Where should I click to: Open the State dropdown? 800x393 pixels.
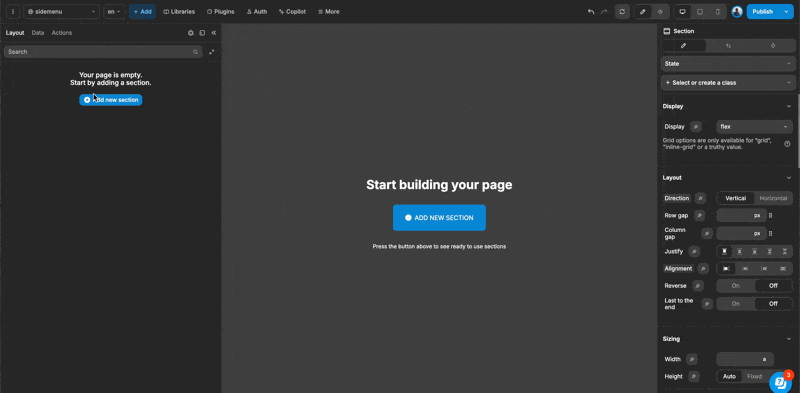point(728,64)
